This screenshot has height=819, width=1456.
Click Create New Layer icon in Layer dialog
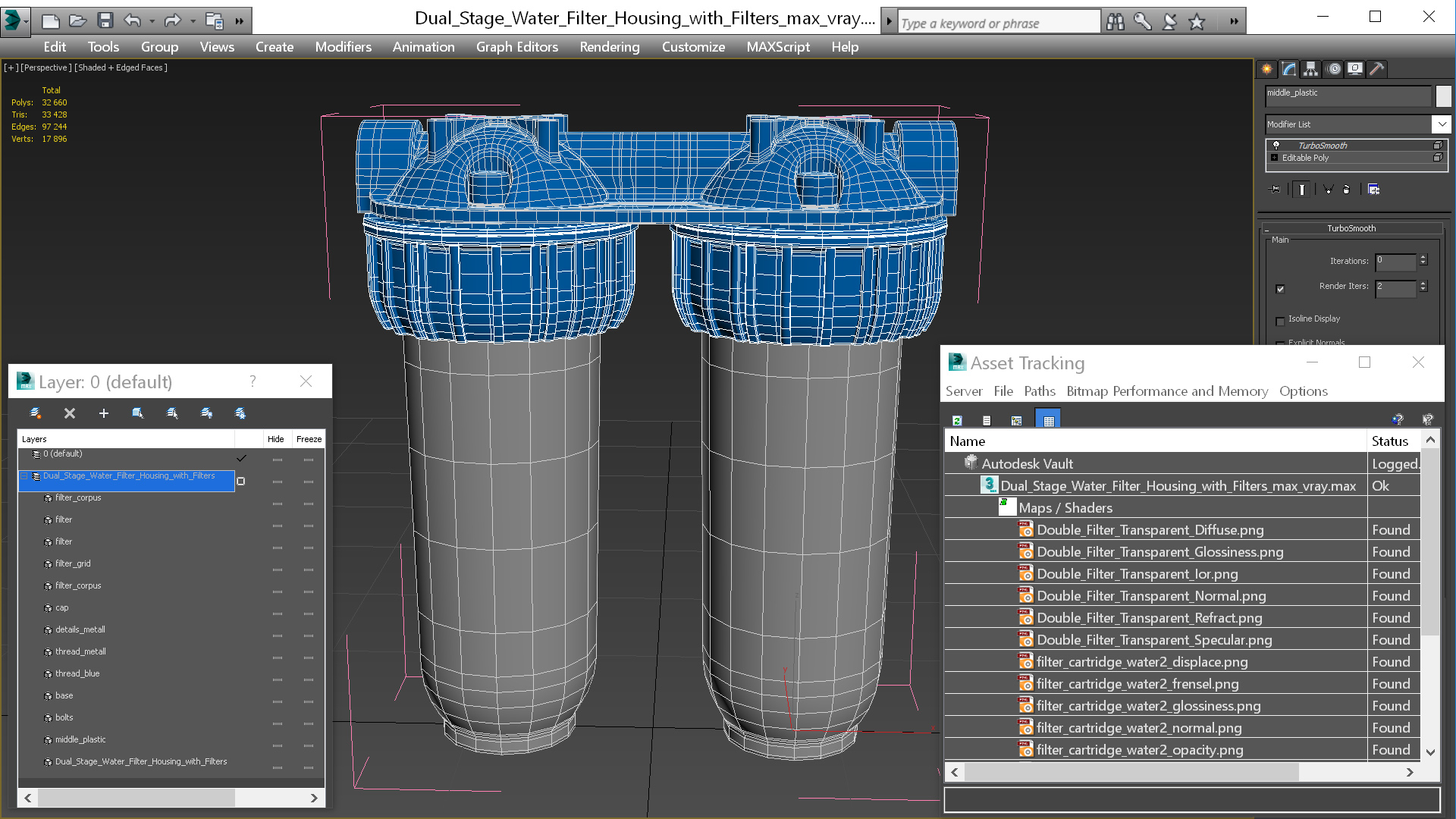coord(36,413)
